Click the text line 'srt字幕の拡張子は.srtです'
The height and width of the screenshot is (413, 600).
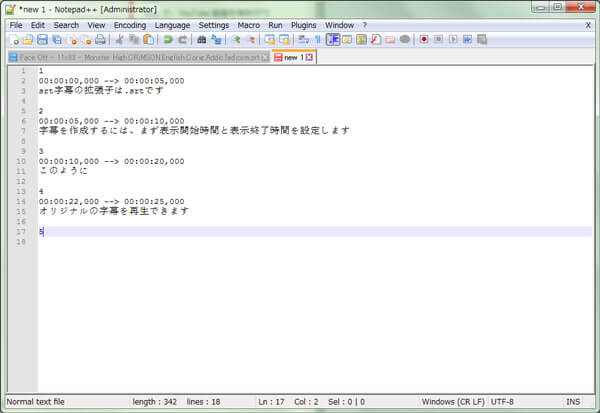[101, 91]
